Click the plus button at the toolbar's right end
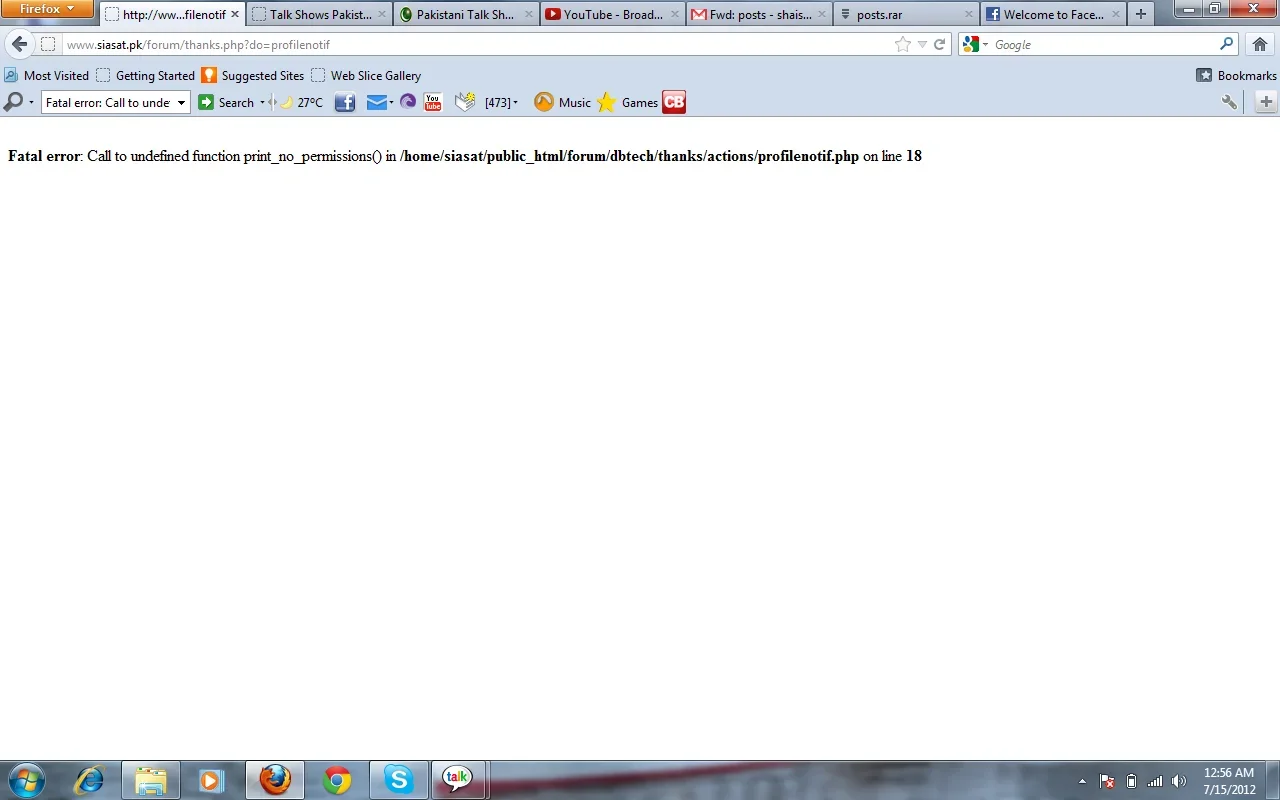 1266,102
